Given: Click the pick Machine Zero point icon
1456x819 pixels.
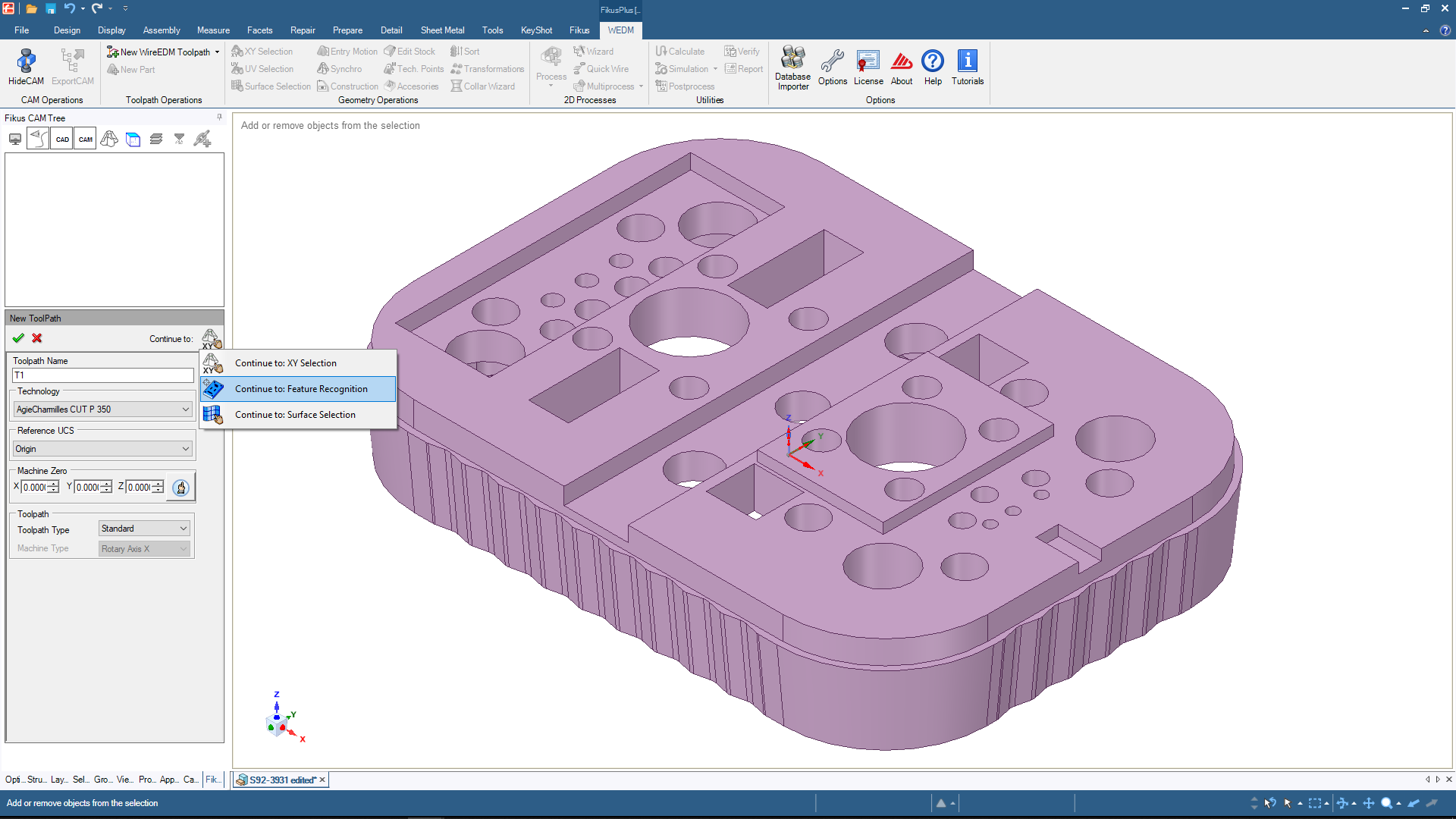Looking at the screenshot, I should click(180, 488).
